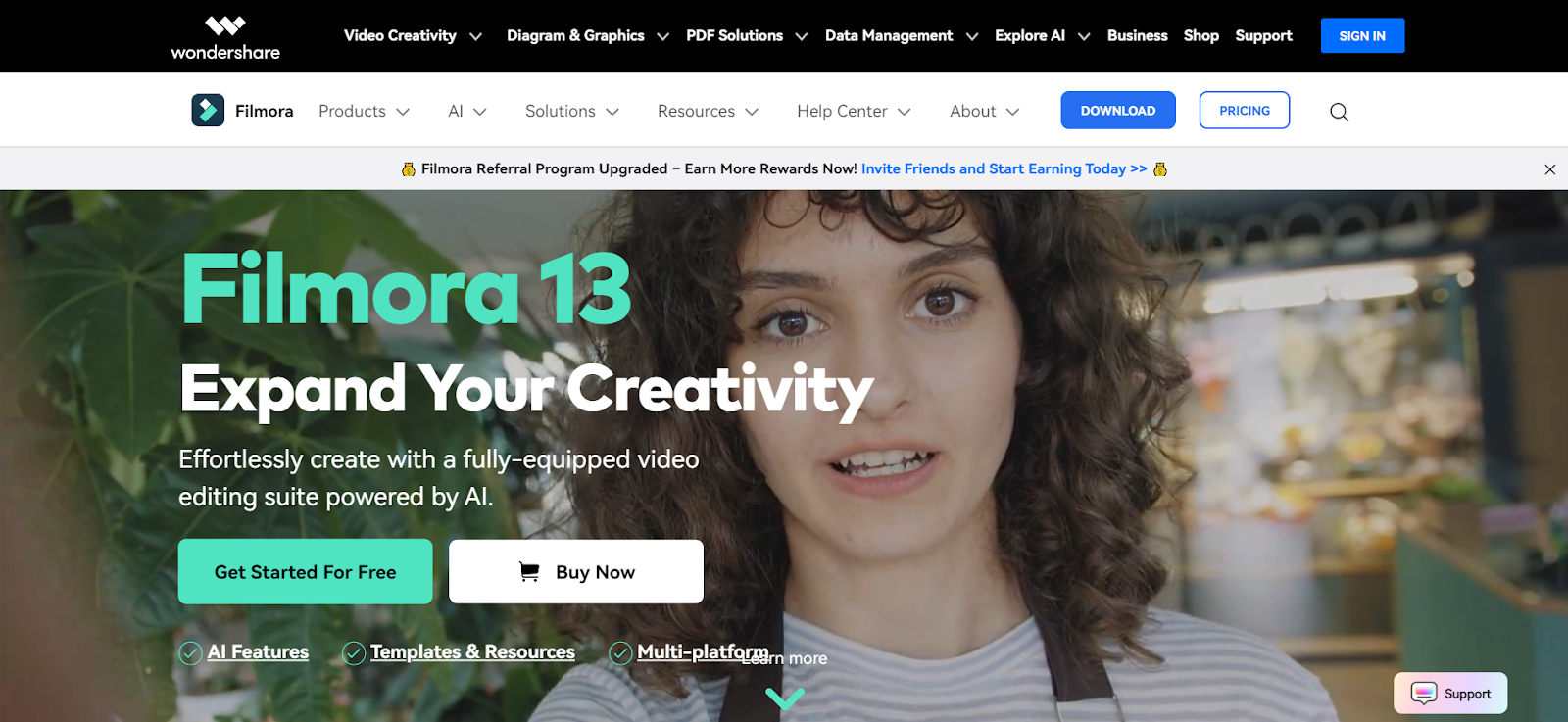Image resolution: width=1568 pixels, height=722 pixels.
Task: Expand the Diagram & Graphics chevron
Action: point(663,36)
